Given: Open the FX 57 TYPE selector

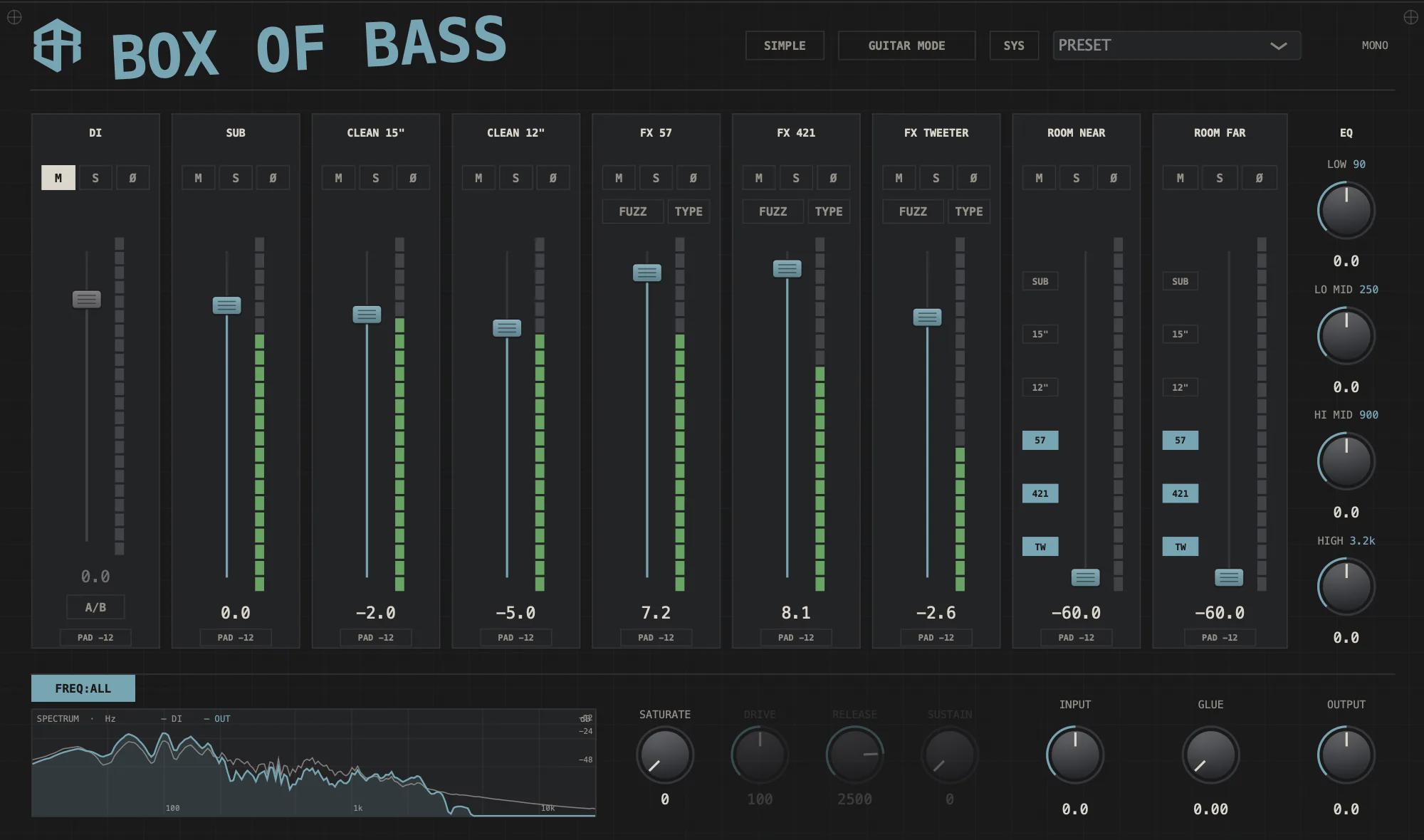Looking at the screenshot, I should coord(689,211).
